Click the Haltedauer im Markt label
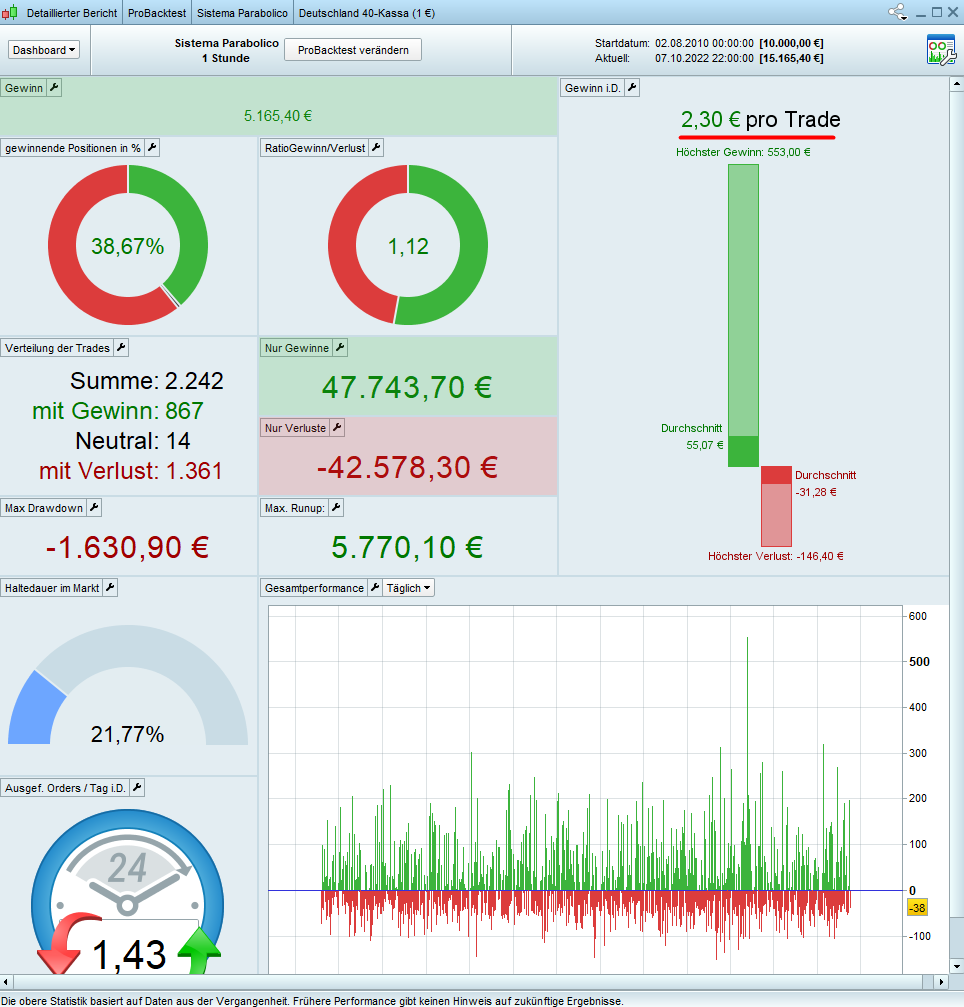964x1007 pixels. click(x=52, y=587)
